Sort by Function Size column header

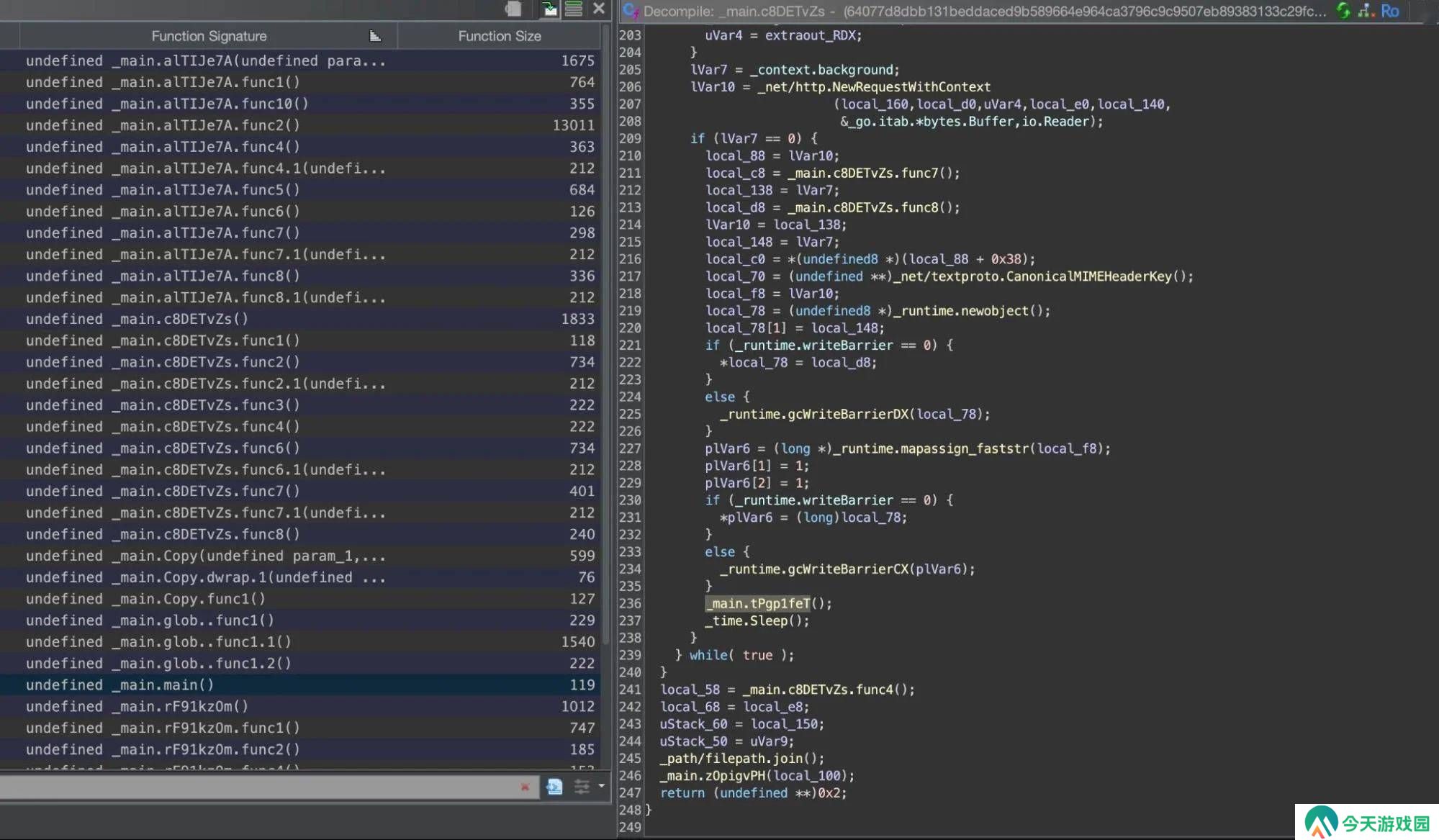(500, 36)
